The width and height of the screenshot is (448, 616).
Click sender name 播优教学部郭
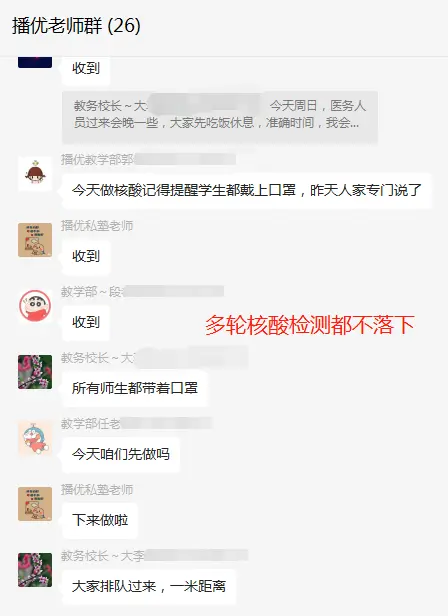(x=97, y=160)
